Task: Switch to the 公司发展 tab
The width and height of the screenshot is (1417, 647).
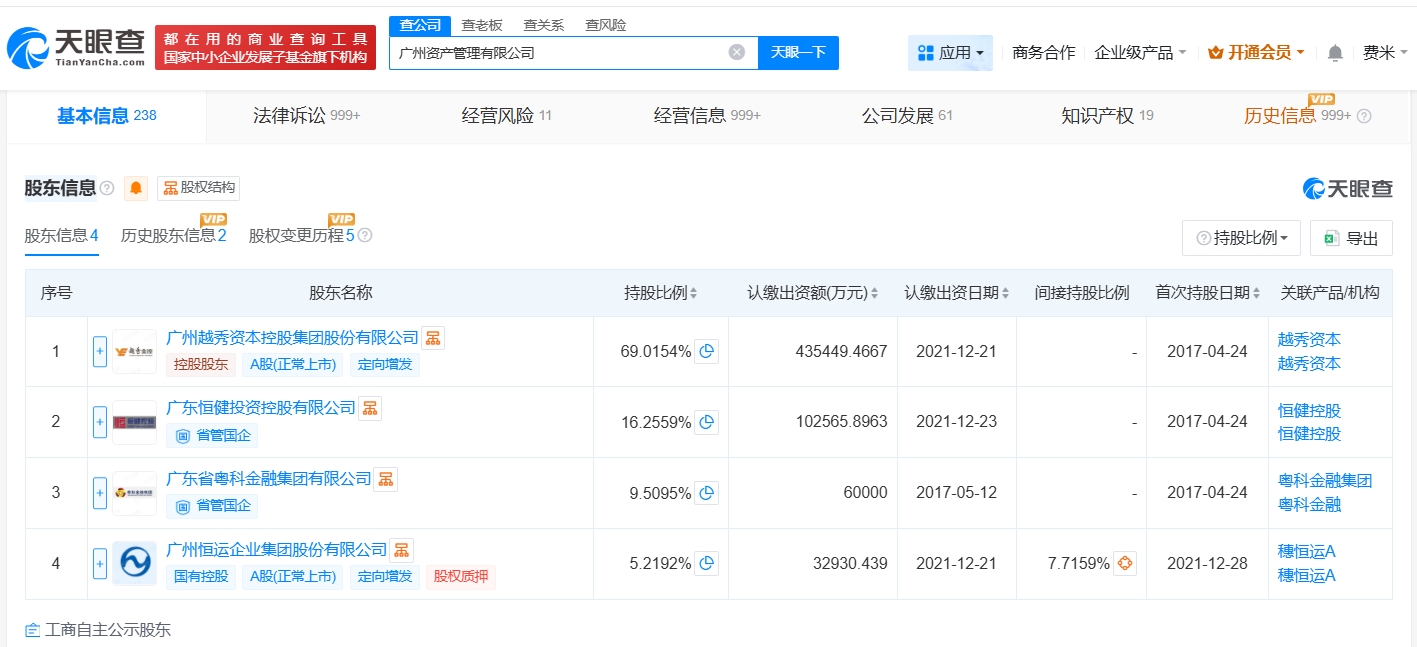Action: click(907, 116)
